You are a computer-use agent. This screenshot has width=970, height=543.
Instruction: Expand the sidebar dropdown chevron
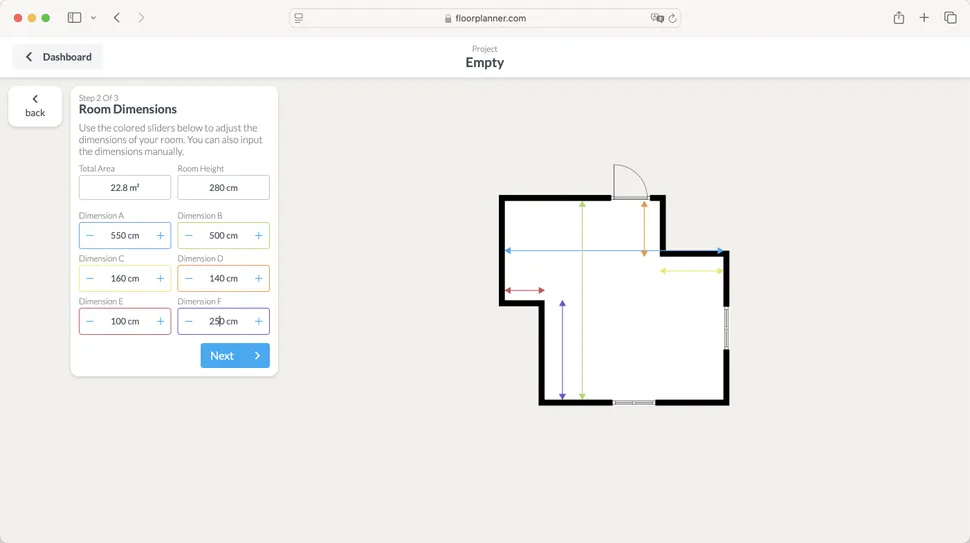coord(93,18)
